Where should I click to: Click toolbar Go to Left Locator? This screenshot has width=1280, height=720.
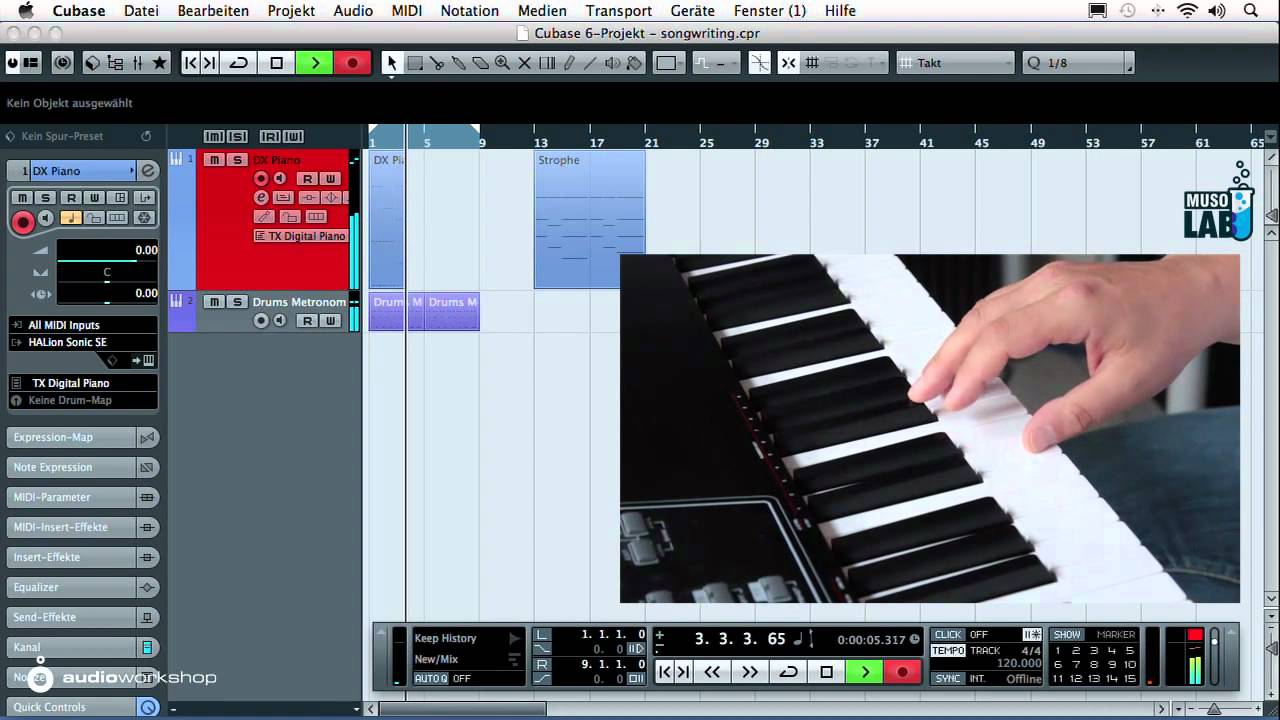(x=191, y=63)
